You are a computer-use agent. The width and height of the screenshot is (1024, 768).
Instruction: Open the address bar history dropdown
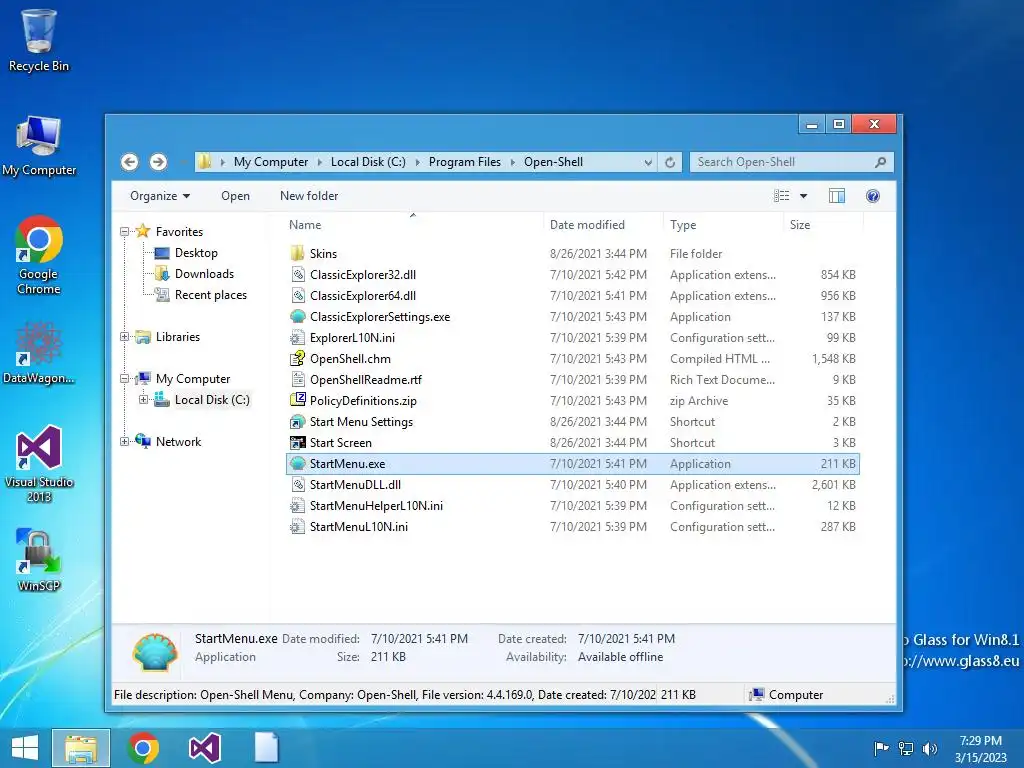(x=648, y=162)
